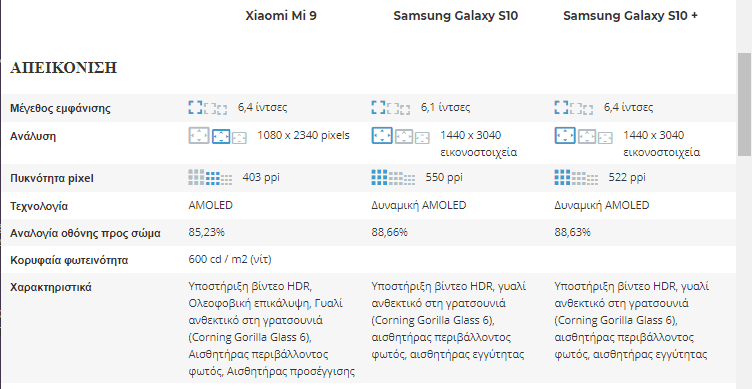Click the pixel density icon beside 403 ppi
752x389 pixels.
(210, 177)
